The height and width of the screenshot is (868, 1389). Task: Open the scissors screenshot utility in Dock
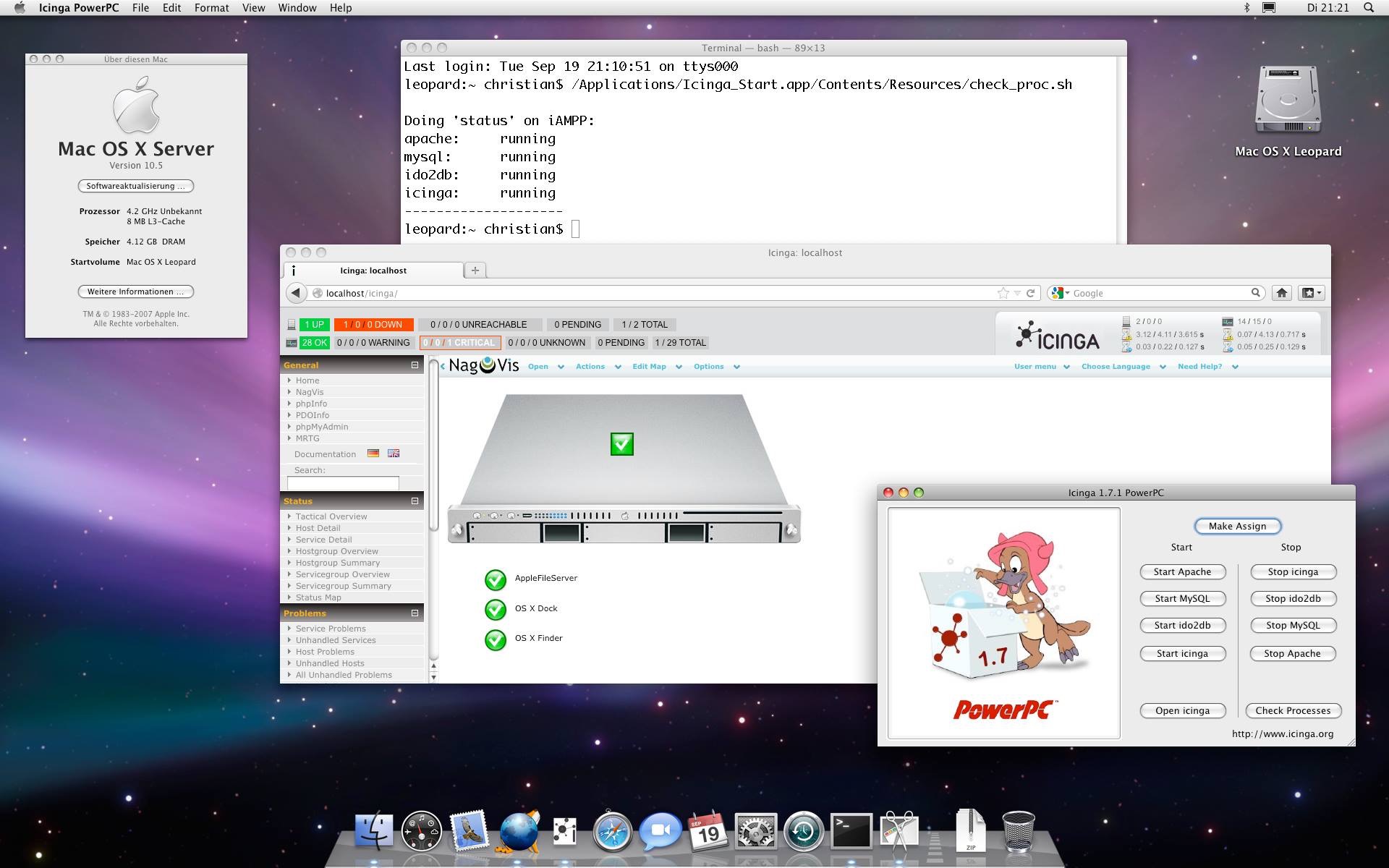[x=899, y=830]
